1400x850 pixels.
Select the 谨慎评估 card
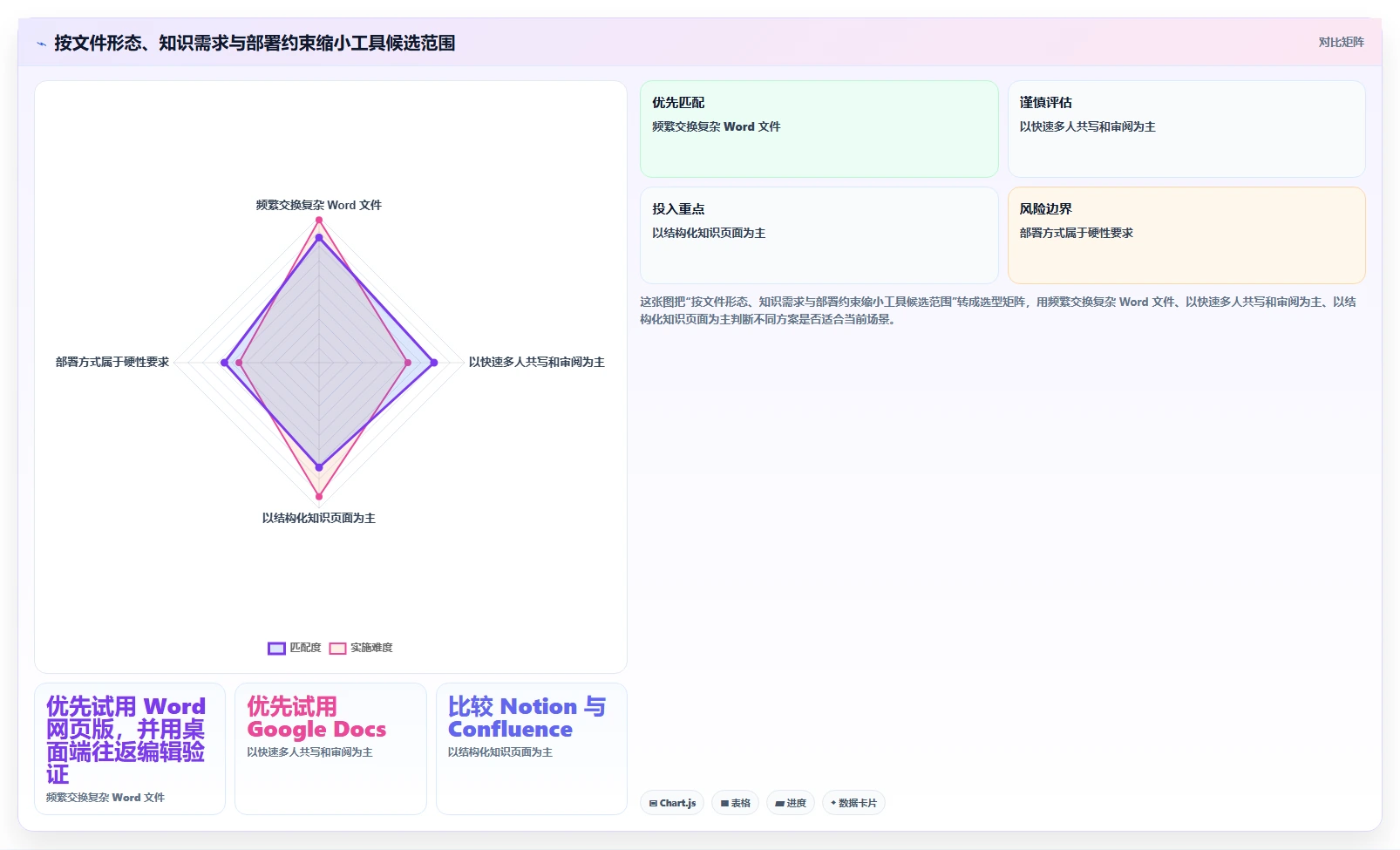tap(1186, 129)
